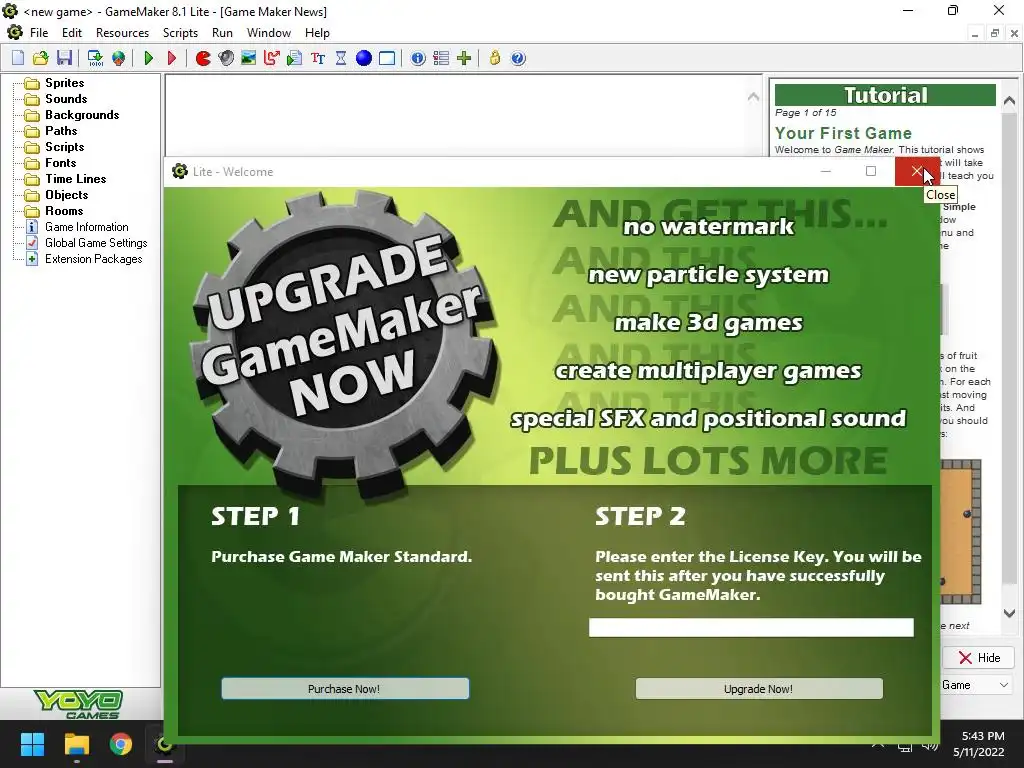Close the Lite - Welcome dialog

click(x=917, y=172)
